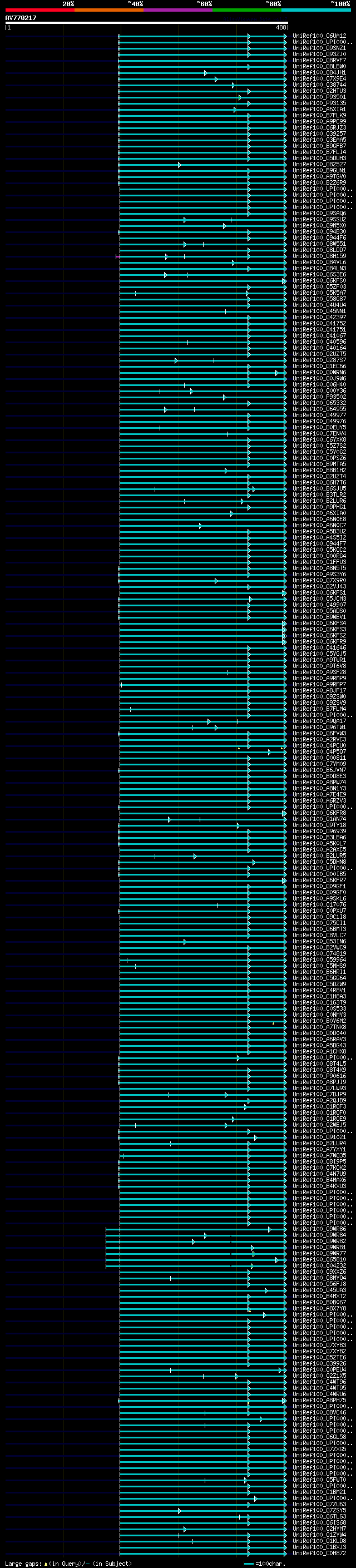Open hit UniRef100_Q6UA12
Viewport: 356px width, 1568px height.
click(319, 36)
